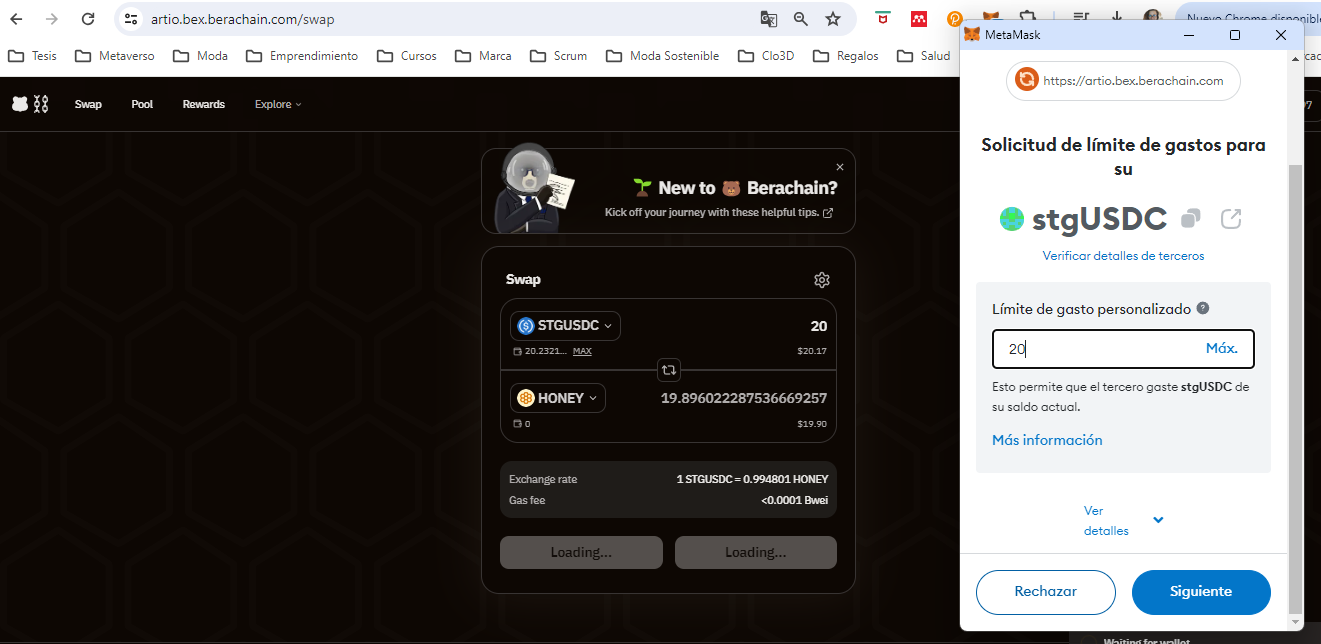Click Máx. in the spending limit field
This screenshot has width=1321, height=644.
tap(1222, 349)
